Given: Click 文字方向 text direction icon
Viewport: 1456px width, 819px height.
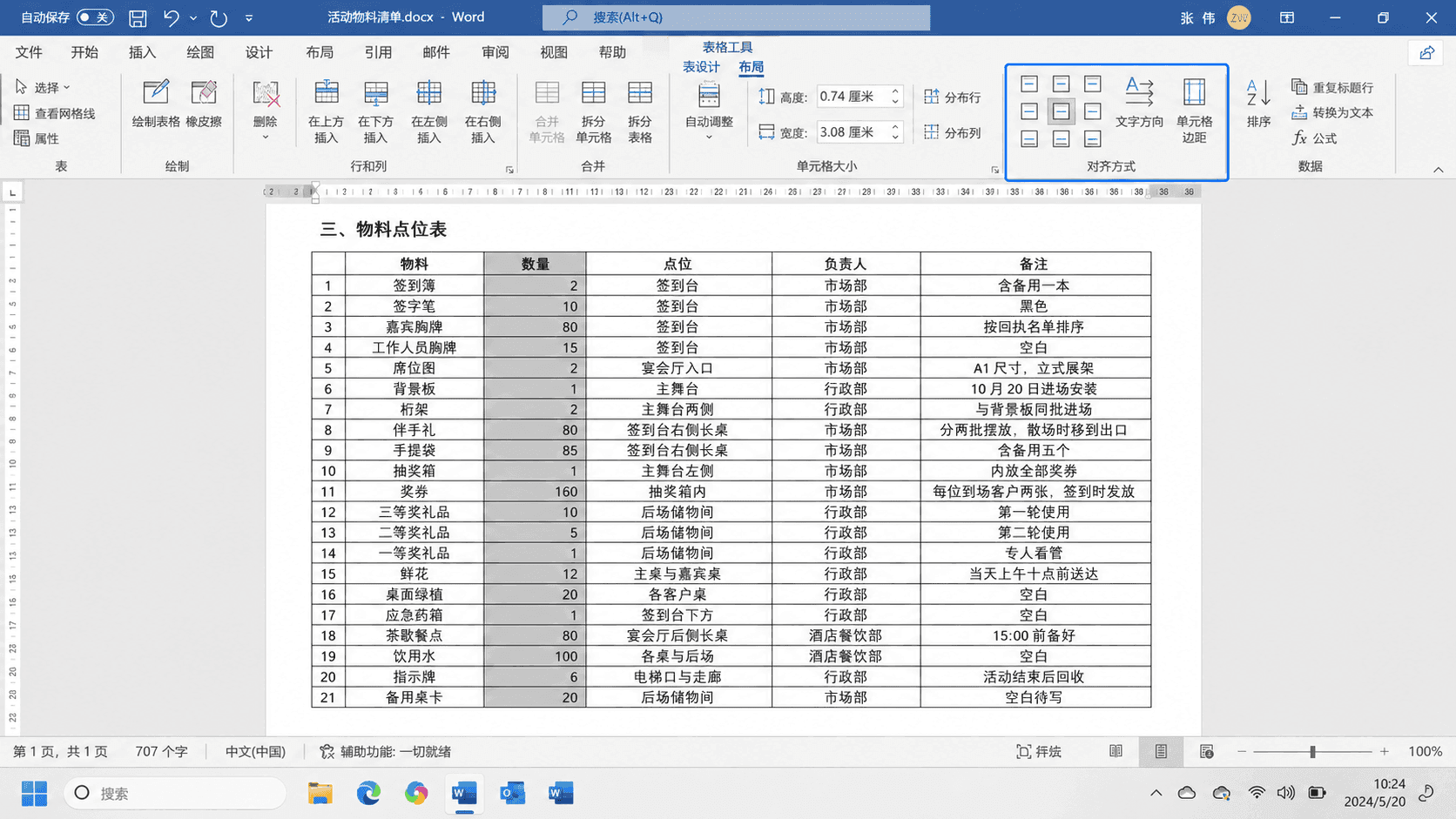Looking at the screenshot, I should 1139,103.
